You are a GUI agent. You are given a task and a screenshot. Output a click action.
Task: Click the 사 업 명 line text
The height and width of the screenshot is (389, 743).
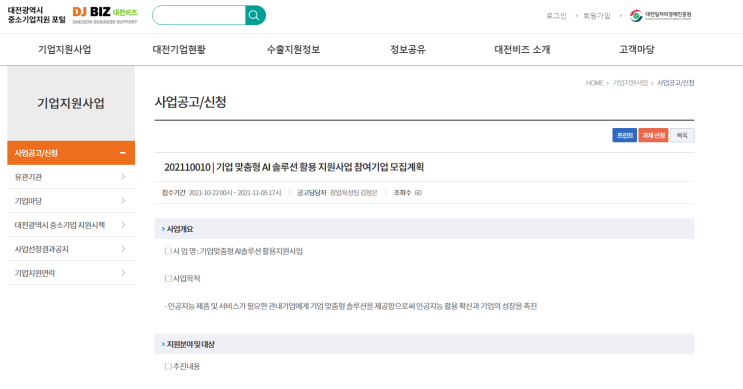tap(234, 251)
